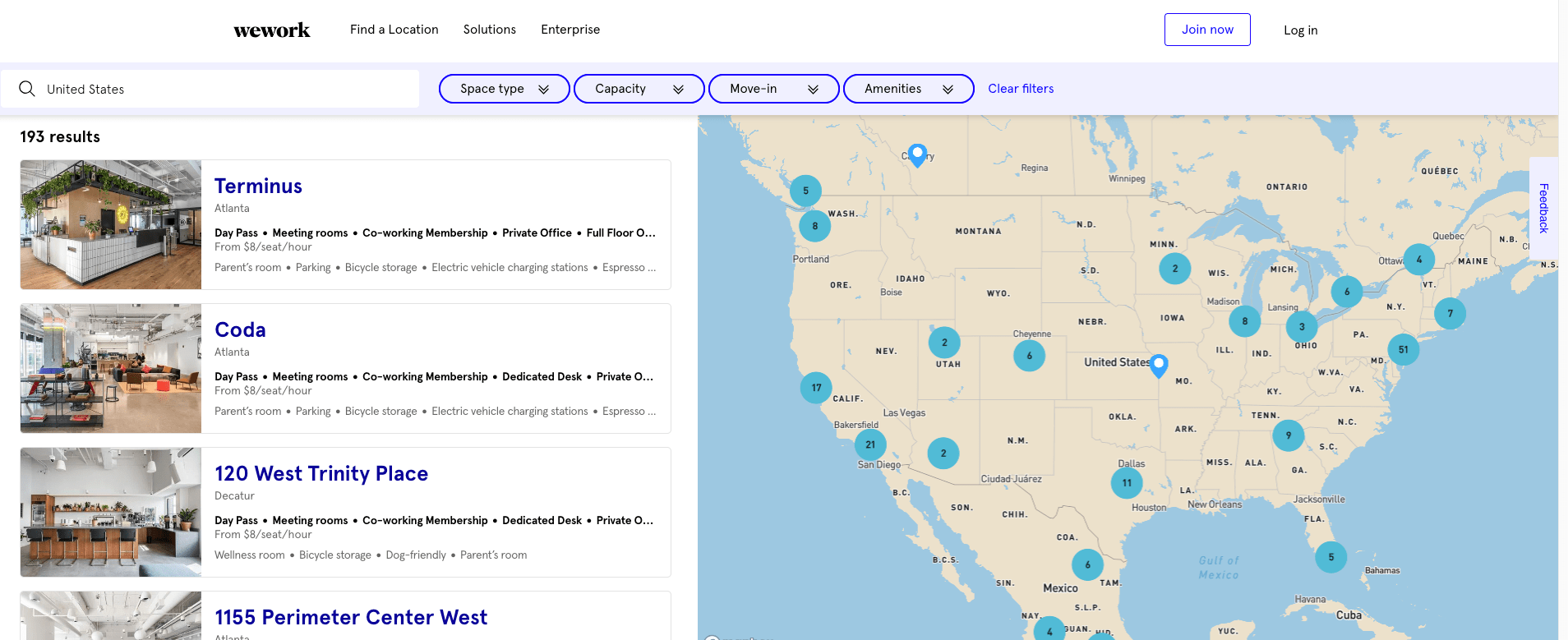This screenshot has width=1568, height=640.
Task: Open map cluster 21 near San Diego
Action: (x=870, y=444)
